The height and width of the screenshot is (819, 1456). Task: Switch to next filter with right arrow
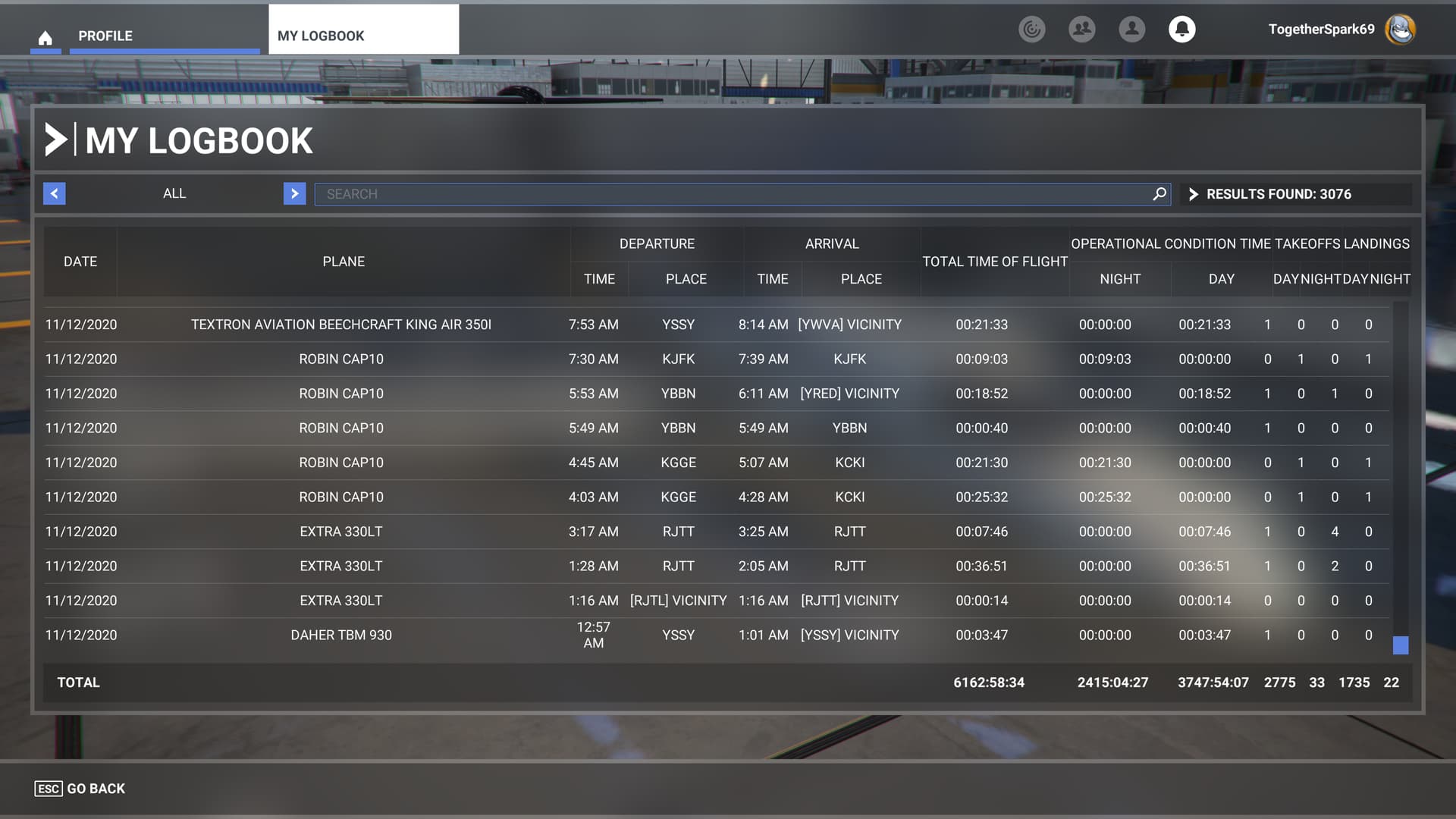coord(294,193)
